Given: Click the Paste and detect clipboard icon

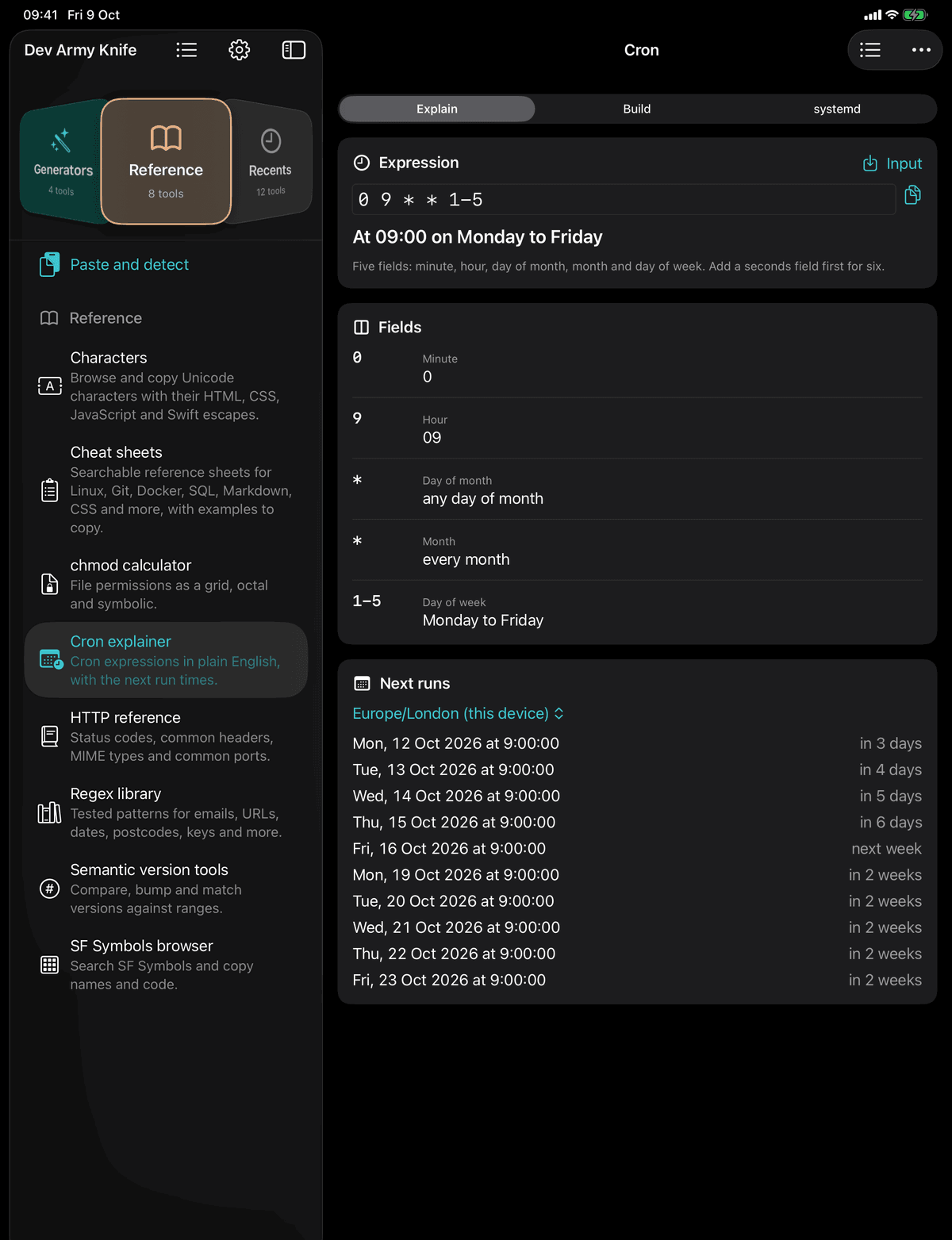Looking at the screenshot, I should click(49, 264).
